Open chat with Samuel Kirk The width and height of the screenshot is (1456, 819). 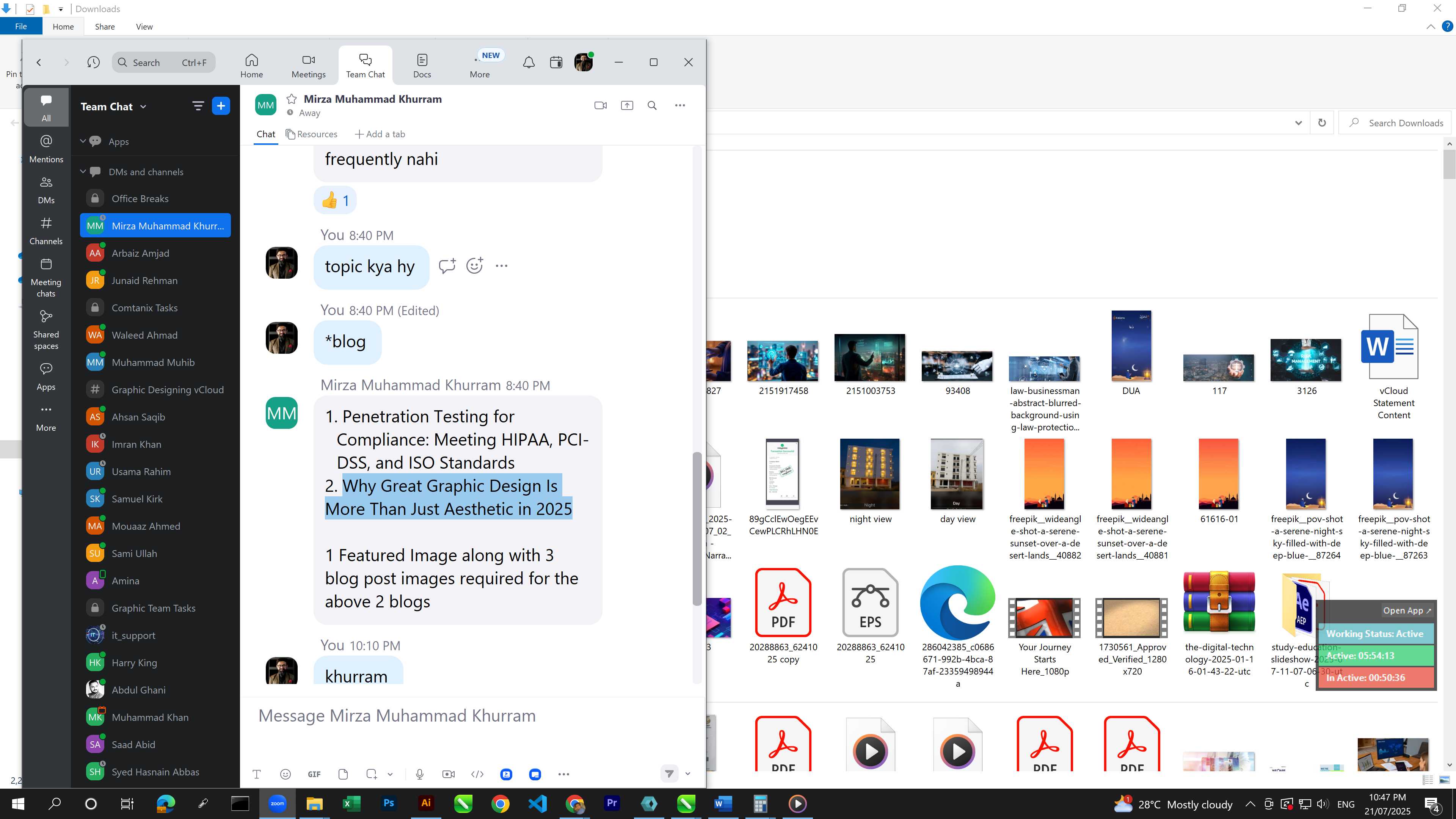click(155, 499)
